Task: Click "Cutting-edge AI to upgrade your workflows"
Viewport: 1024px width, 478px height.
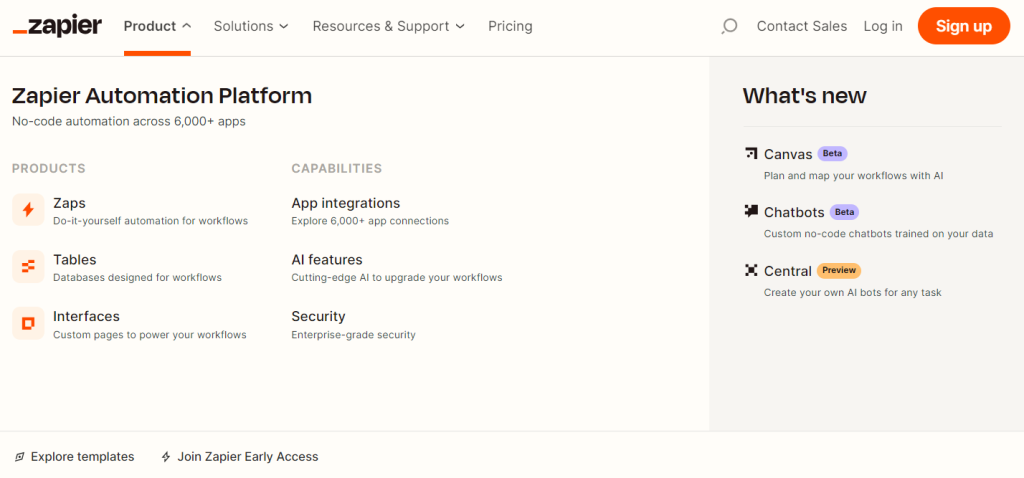Action: click(x=397, y=278)
